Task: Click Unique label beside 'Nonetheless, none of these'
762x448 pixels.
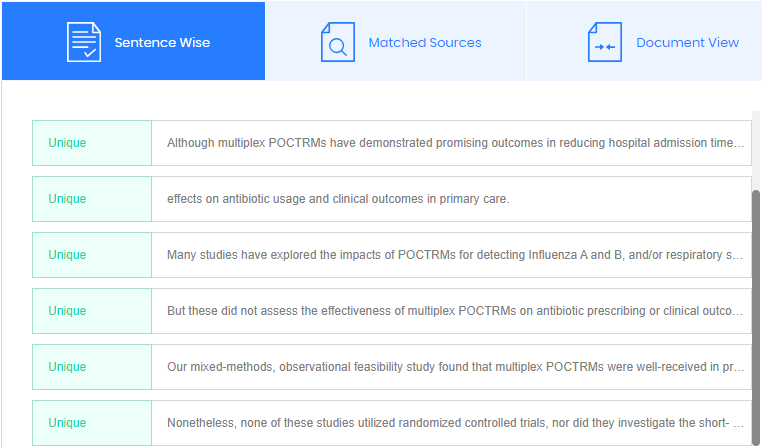Action: point(67,423)
